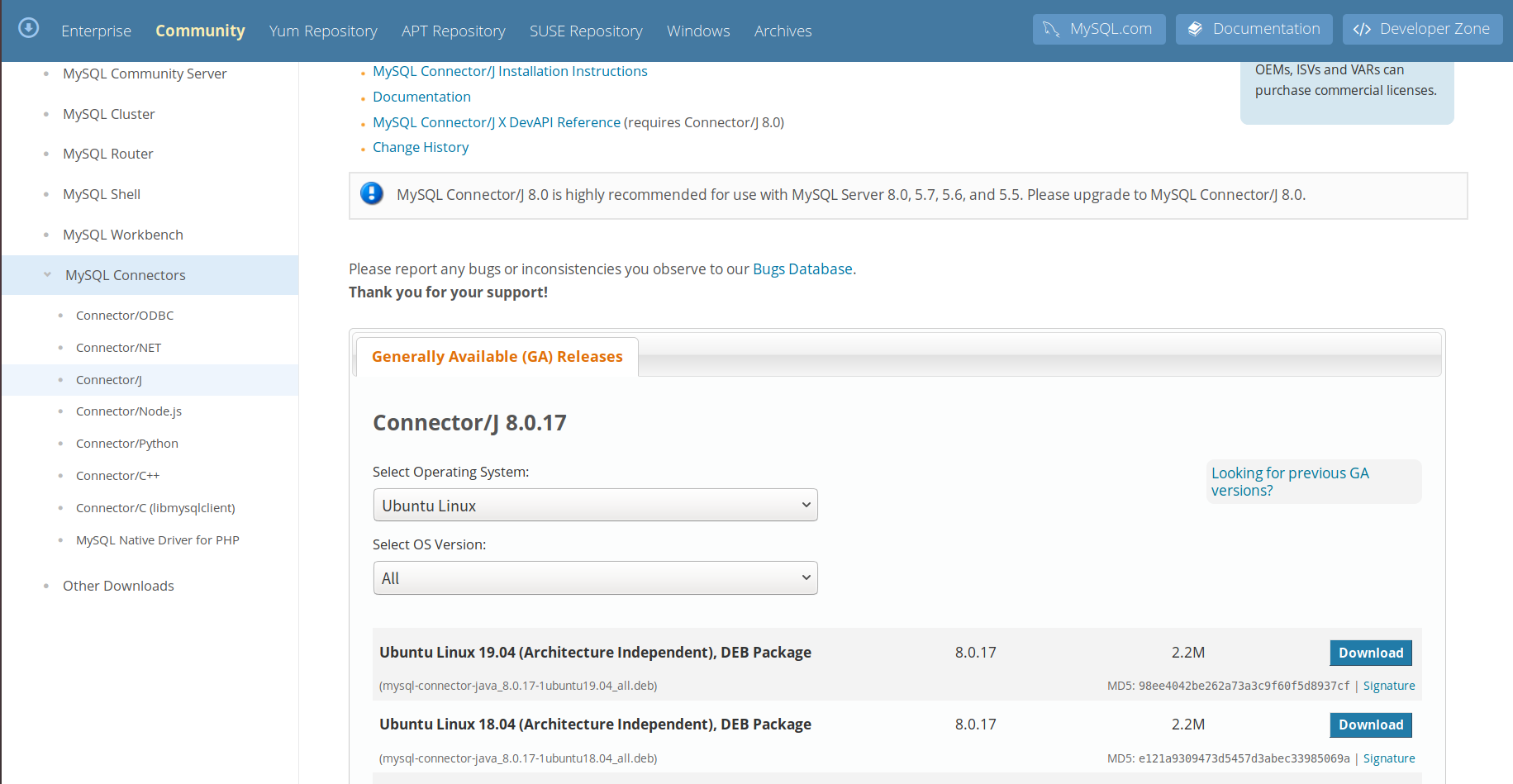Open Connector/NET in sidebar

[x=118, y=348]
